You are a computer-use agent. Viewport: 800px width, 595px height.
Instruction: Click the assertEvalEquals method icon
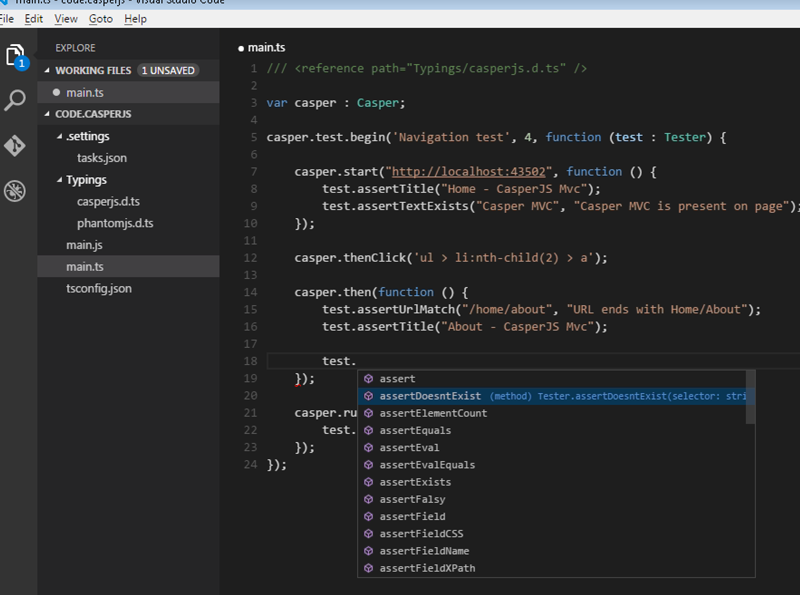pyautogui.click(x=368, y=465)
